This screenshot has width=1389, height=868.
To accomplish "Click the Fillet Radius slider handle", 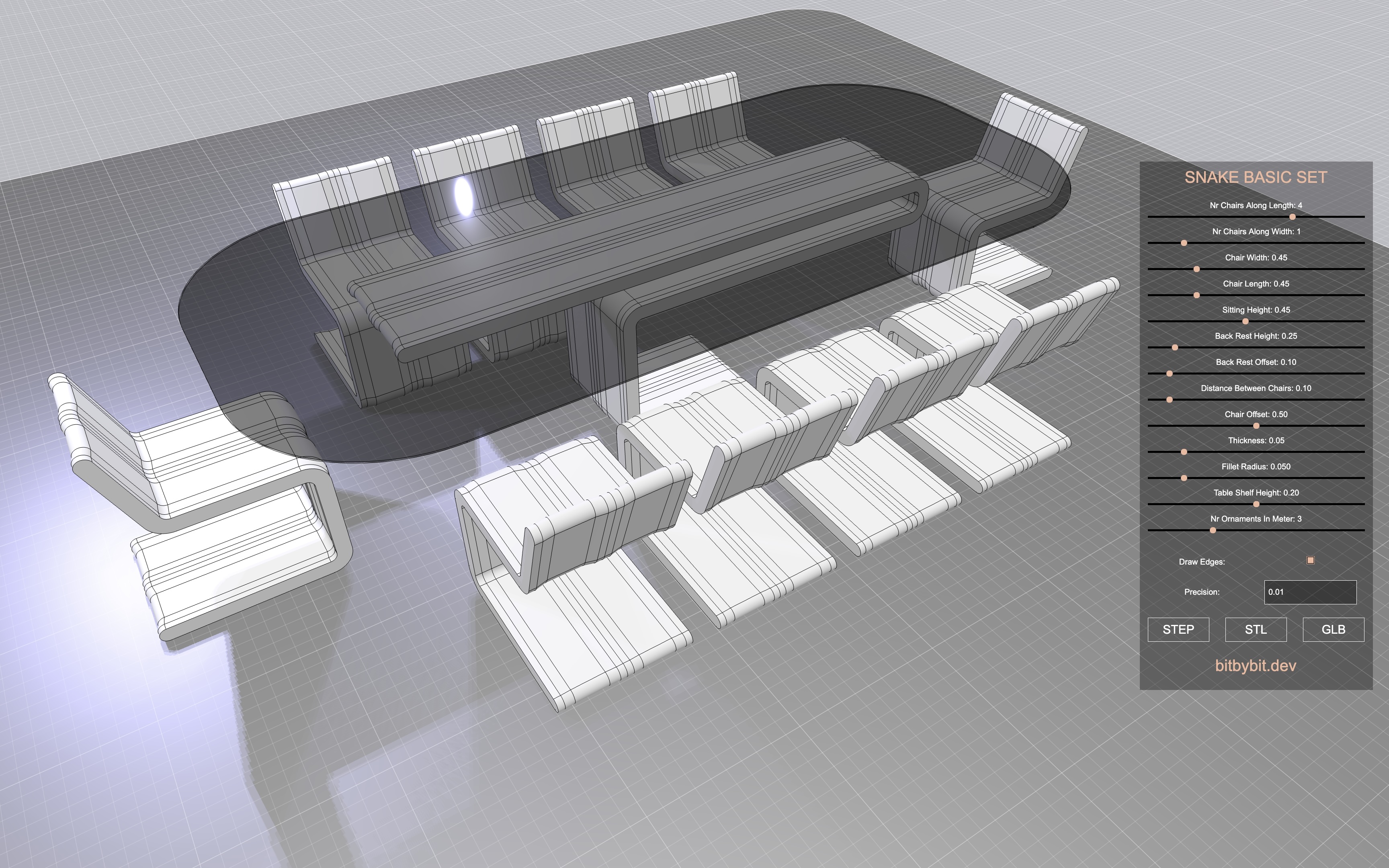I will pyautogui.click(x=1184, y=478).
